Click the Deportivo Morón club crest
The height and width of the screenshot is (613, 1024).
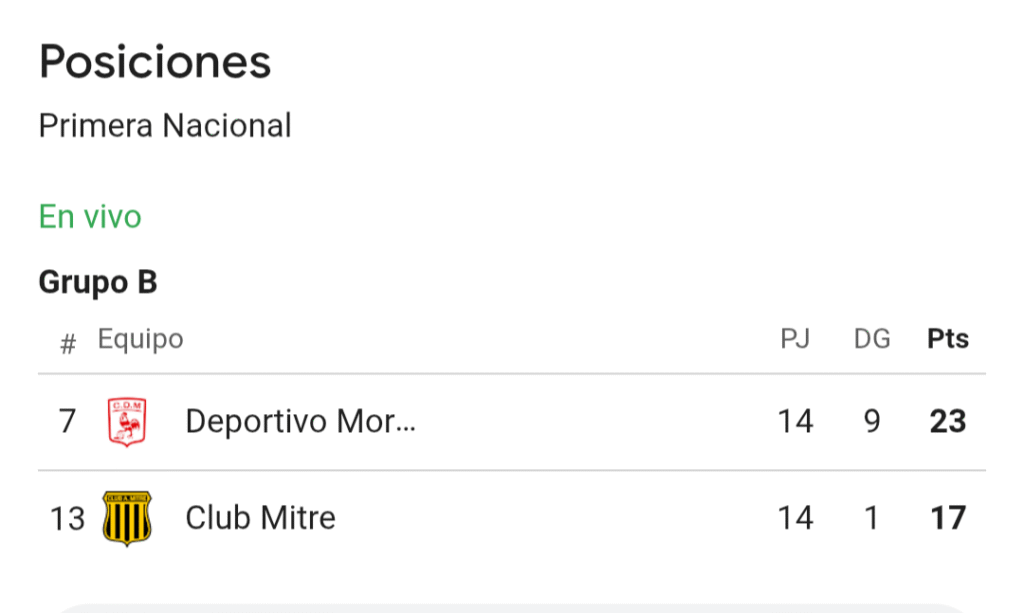point(127,422)
